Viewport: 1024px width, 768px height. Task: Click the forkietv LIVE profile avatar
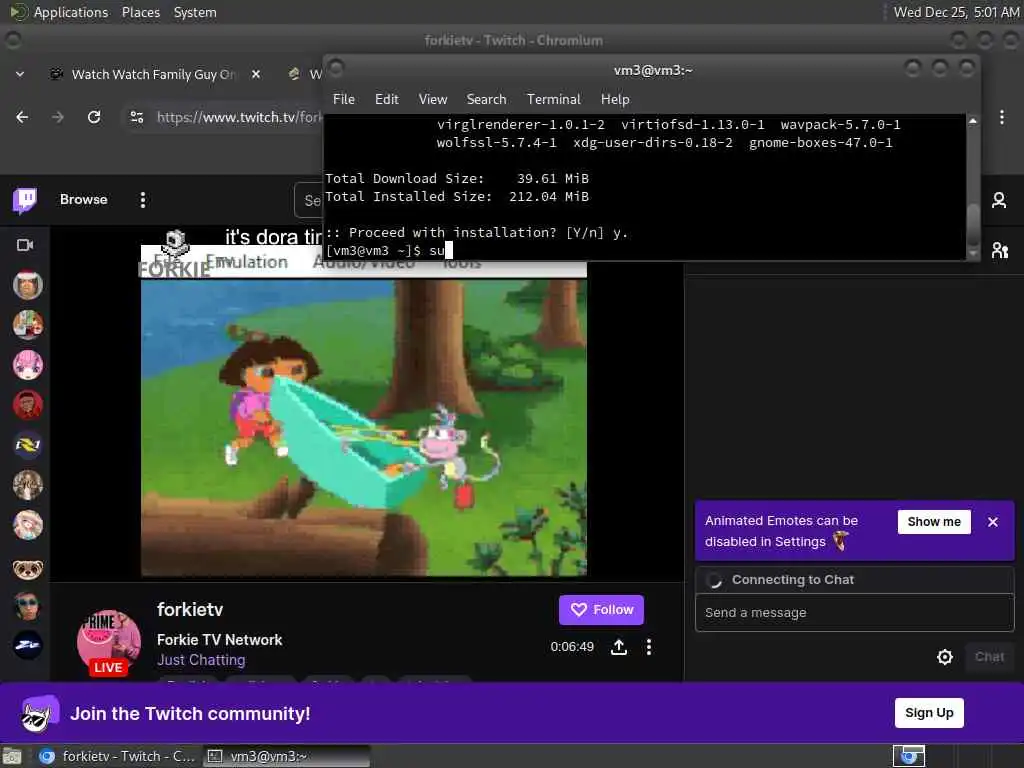(108, 642)
